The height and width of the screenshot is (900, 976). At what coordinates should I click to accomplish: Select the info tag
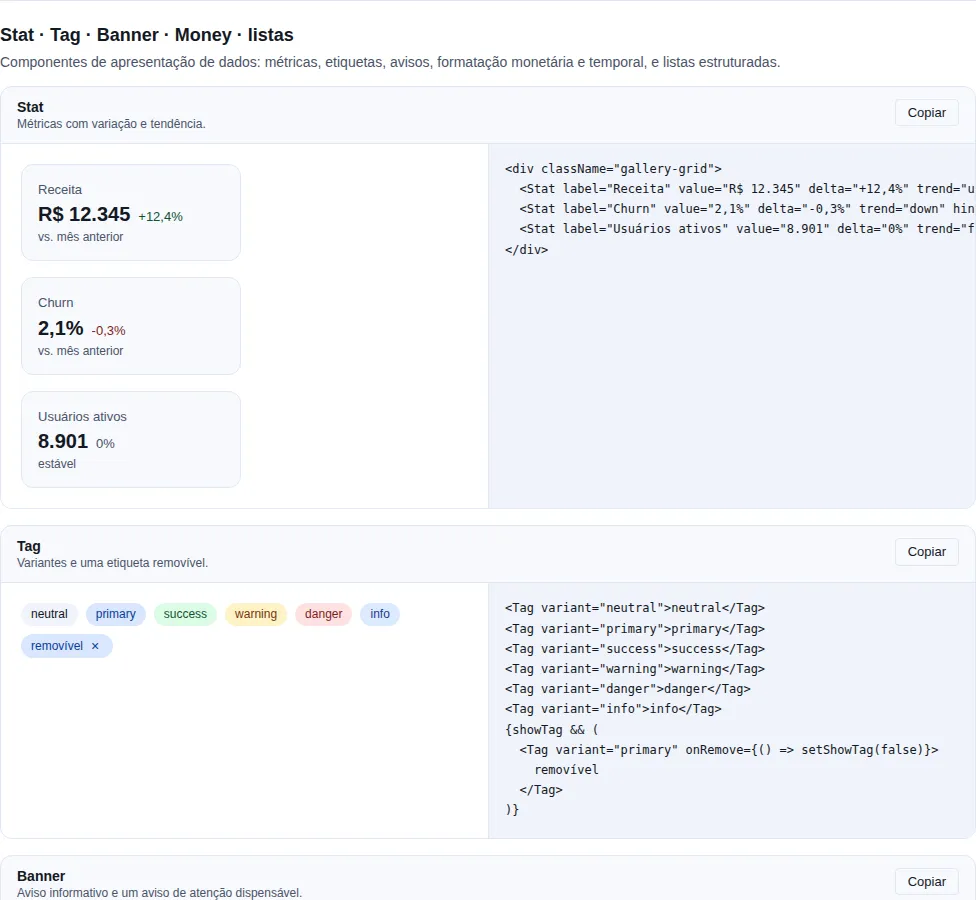(380, 614)
